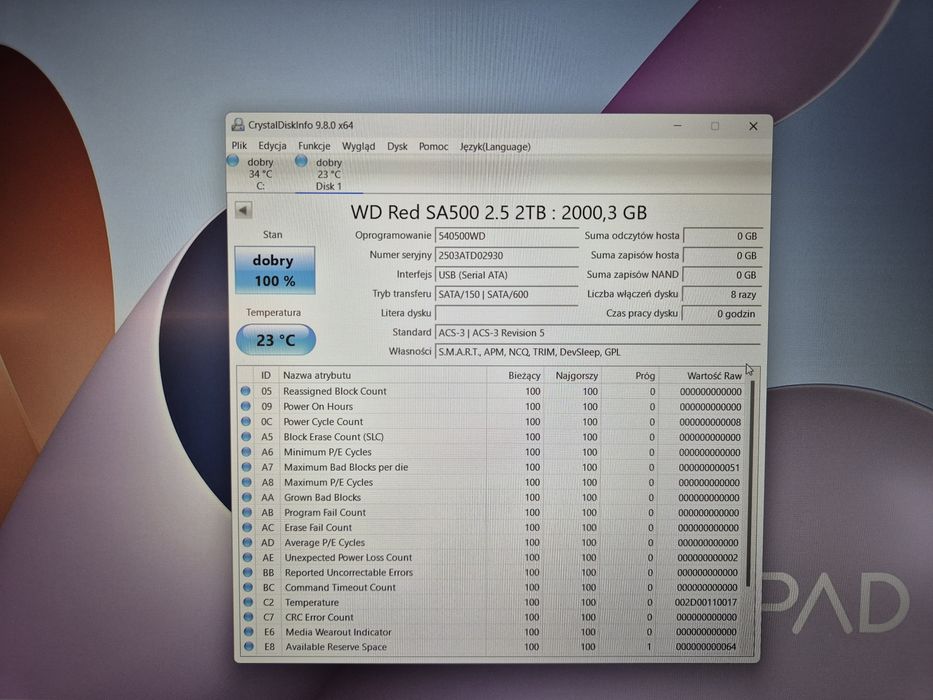This screenshot has height=700, width=933.
Task: Click the ID column header
Action: [x=265, y=375]
